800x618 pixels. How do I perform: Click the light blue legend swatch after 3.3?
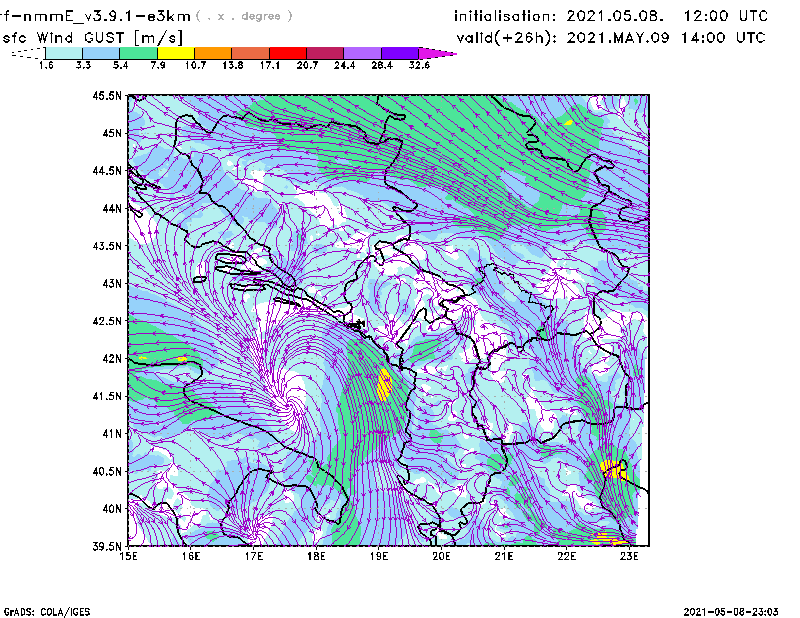point(101,53)
